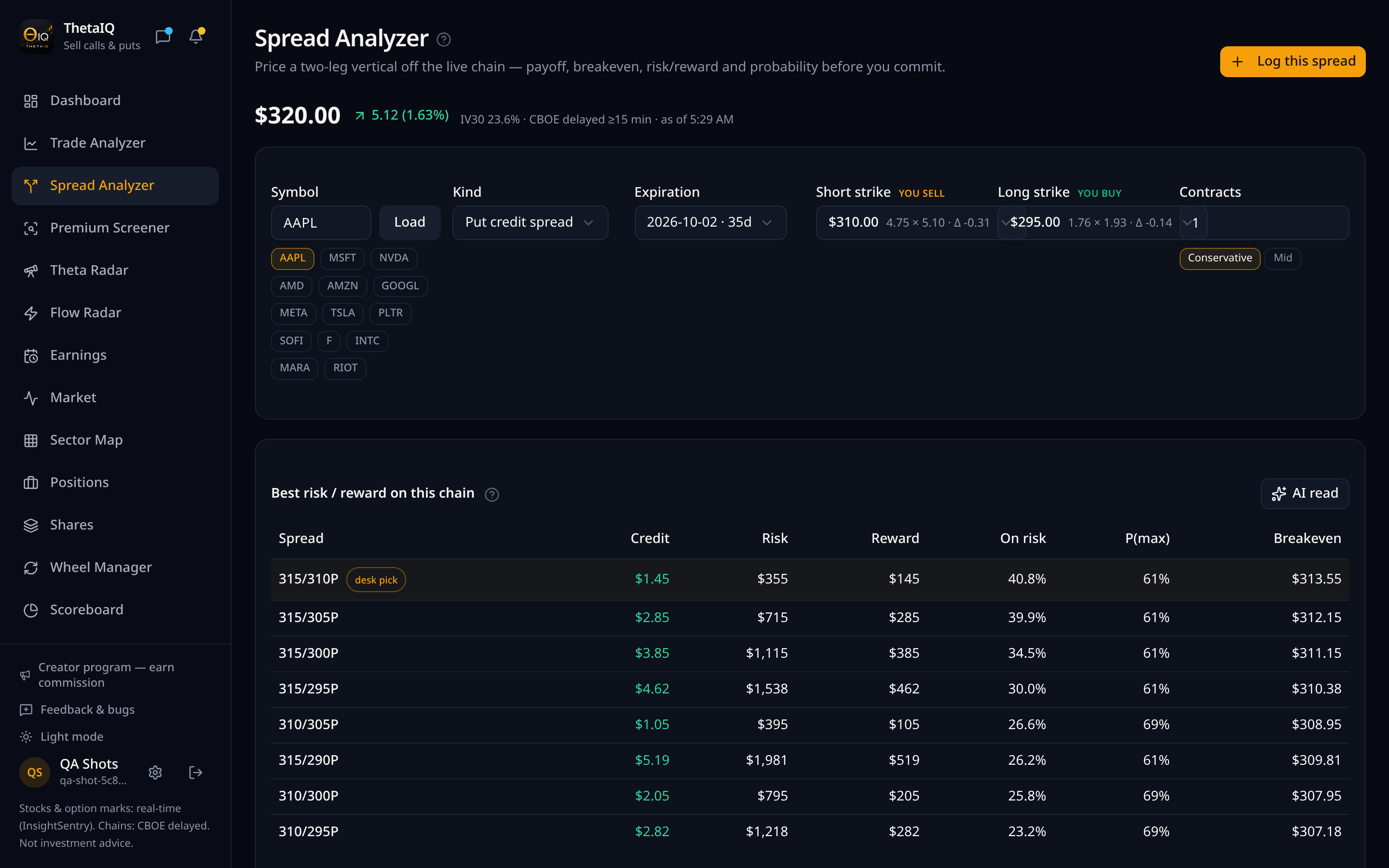
Task: Select the TSLA symbol chip
Action: coord(342,313)
